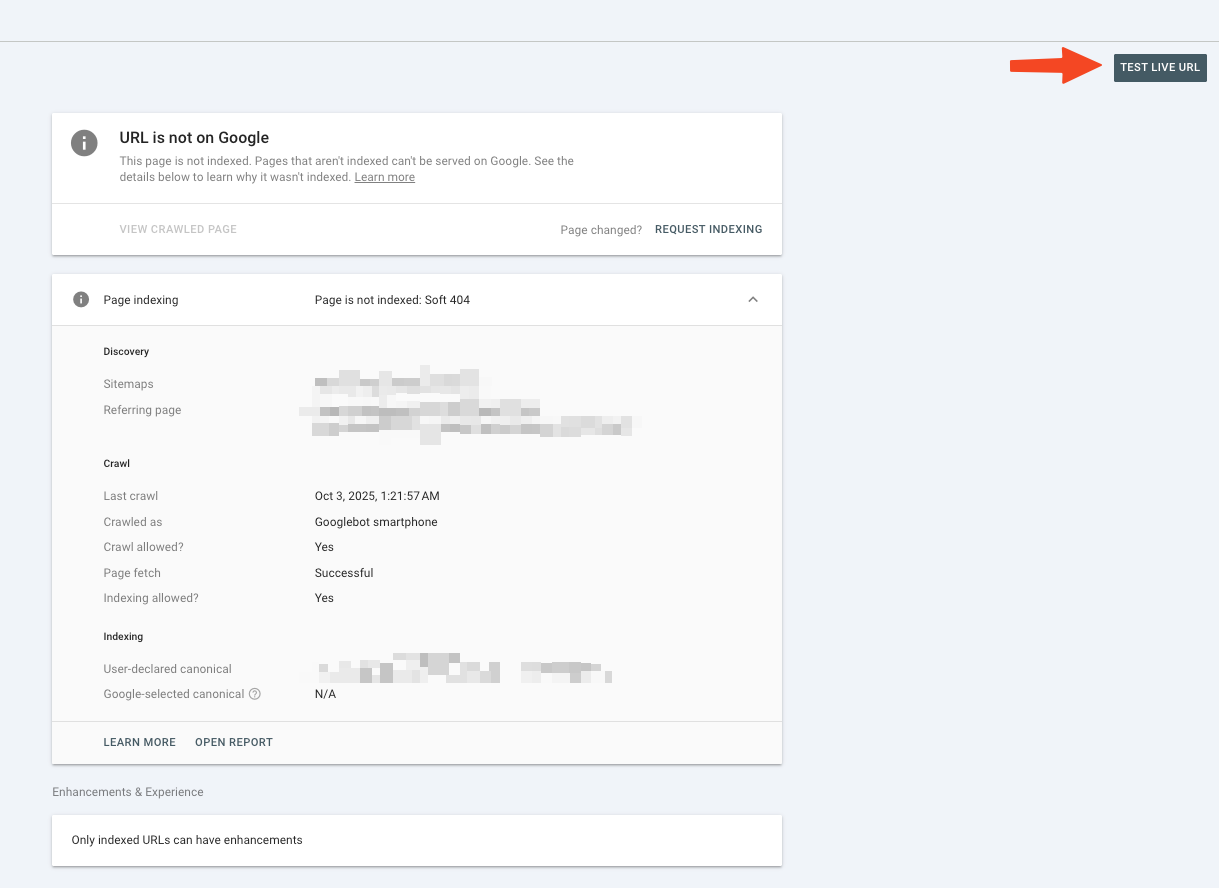Click the "Enhancements & Experience" heading

point(127,791)
